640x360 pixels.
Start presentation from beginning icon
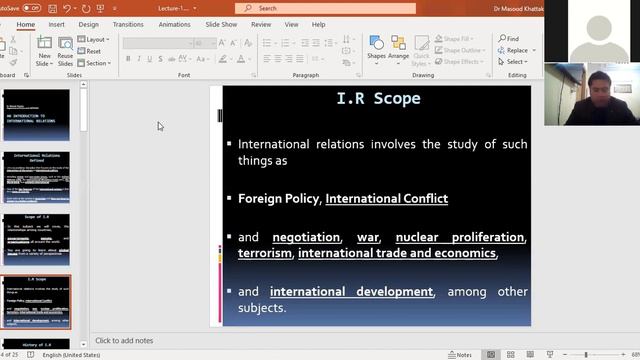point(100,8)
